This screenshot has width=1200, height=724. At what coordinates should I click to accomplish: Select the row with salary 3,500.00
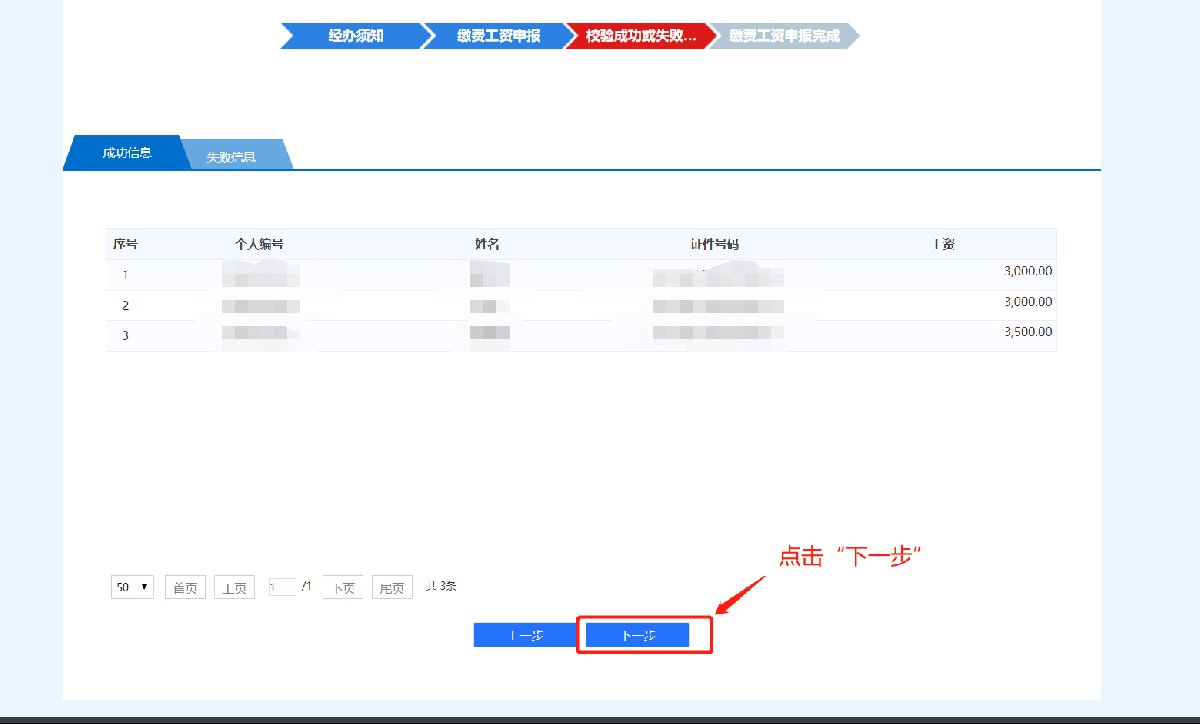(x=580, y=335)
